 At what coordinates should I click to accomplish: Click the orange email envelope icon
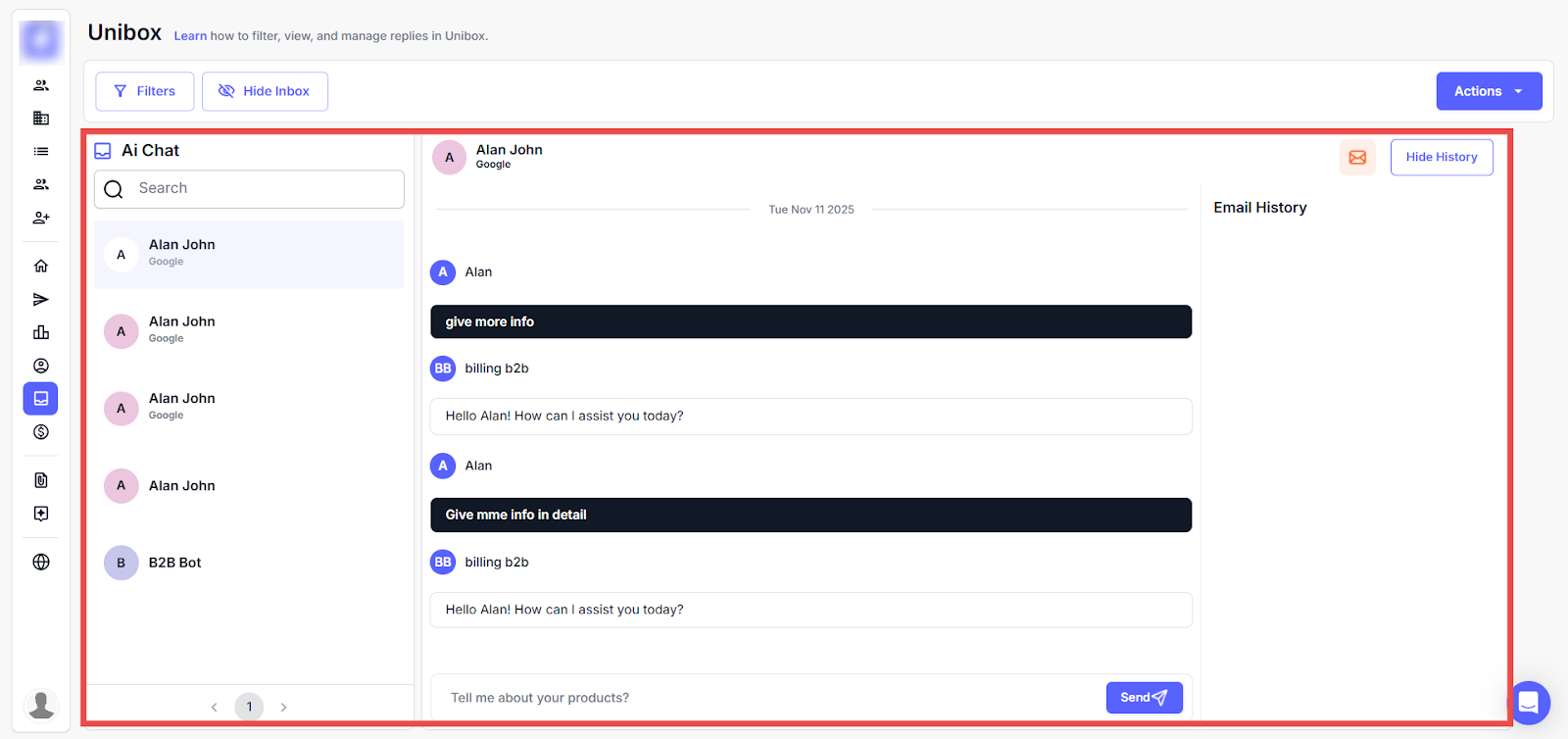pyautogui.click(x=1357, y=157)
